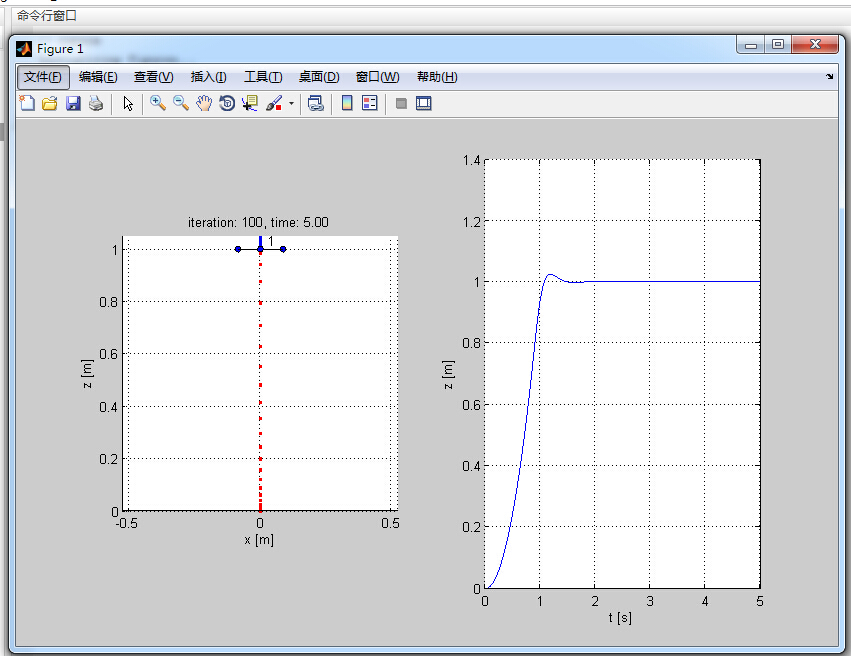Select the Data Cursor tool
This screenshot has width=851, height=656.
click(x=250, y=103)
